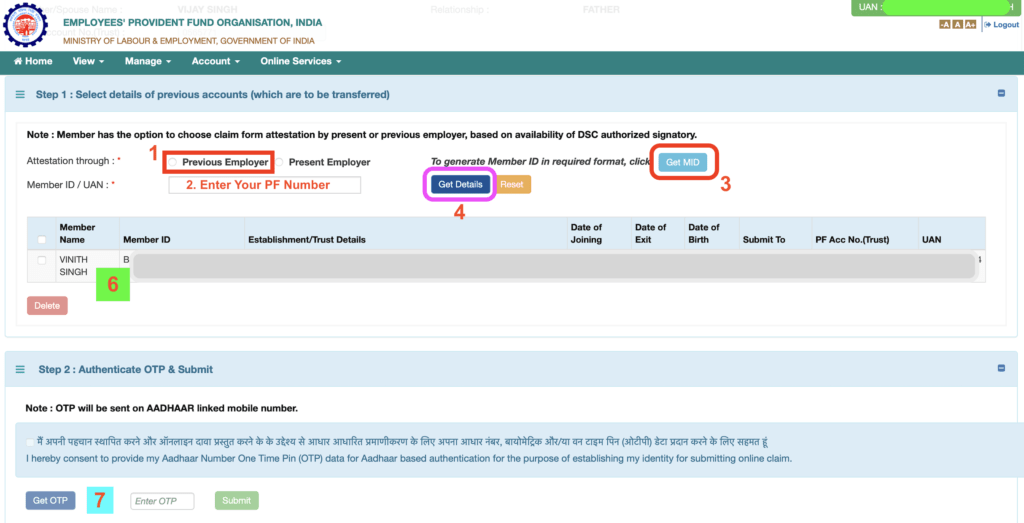Click the Submit button
Image resolution: width=1024 pixels, height=523 pixels.
(x=236, y=501)
